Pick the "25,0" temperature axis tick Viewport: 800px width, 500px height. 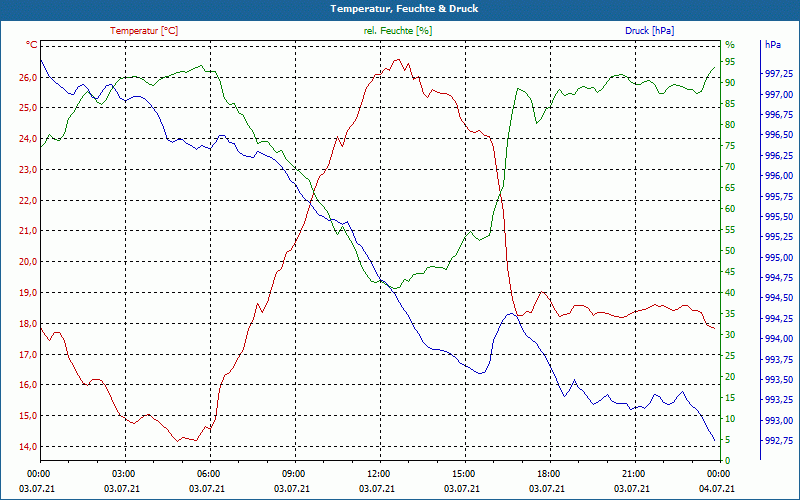coord(28,108)
